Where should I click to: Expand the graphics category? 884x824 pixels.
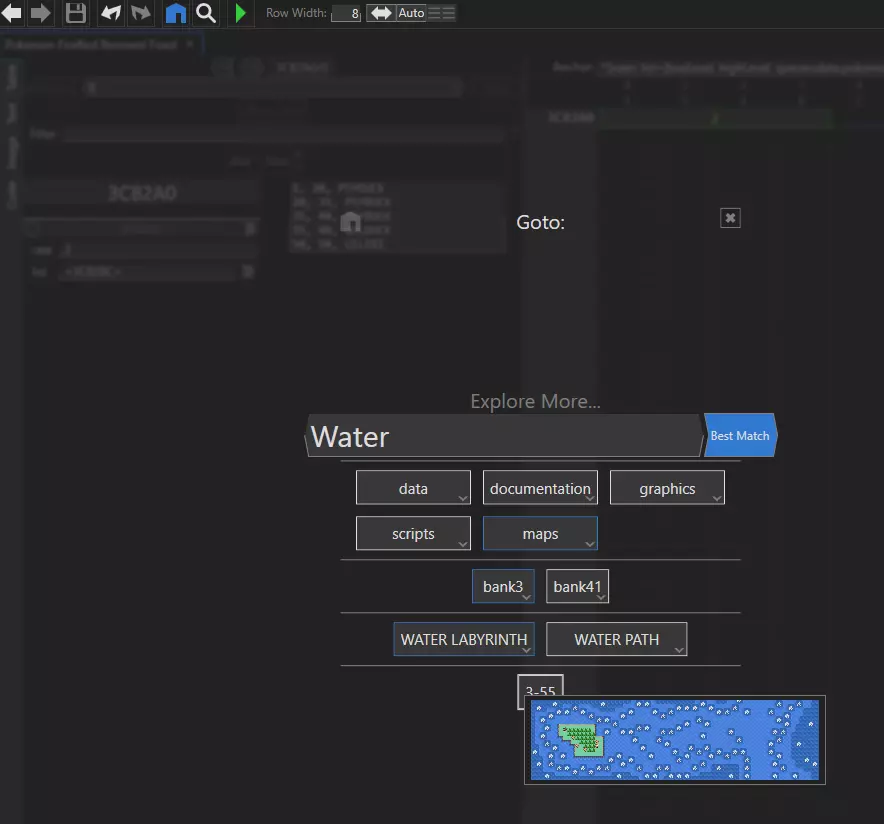click(x=667, y=488)
